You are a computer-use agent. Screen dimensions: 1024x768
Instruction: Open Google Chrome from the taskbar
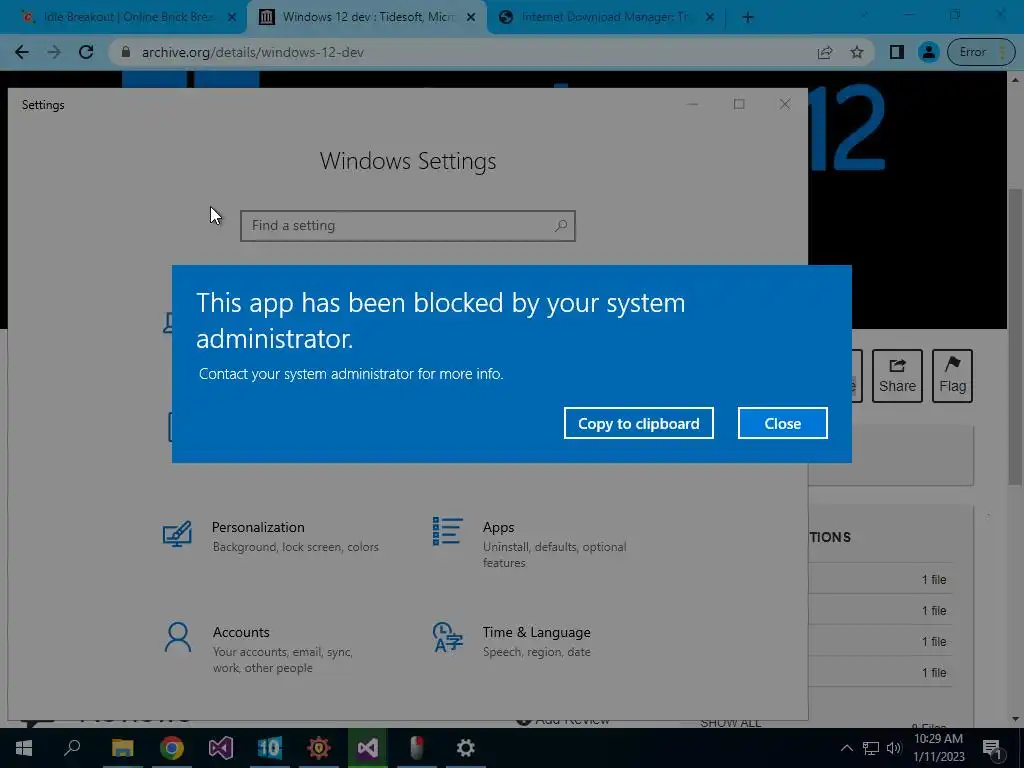172,748
